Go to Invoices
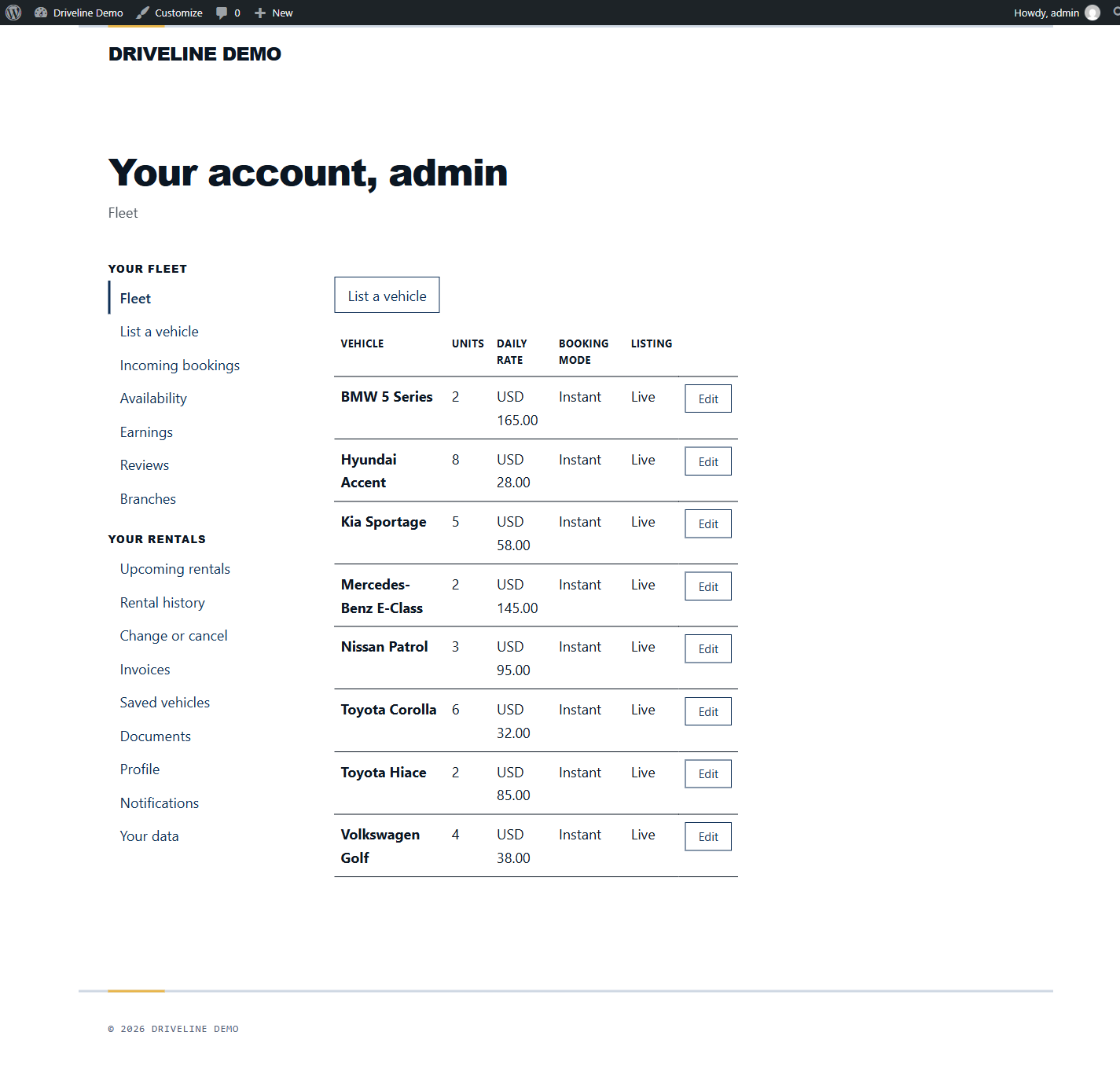1120x1065 pixels. [x=145, y=670]
